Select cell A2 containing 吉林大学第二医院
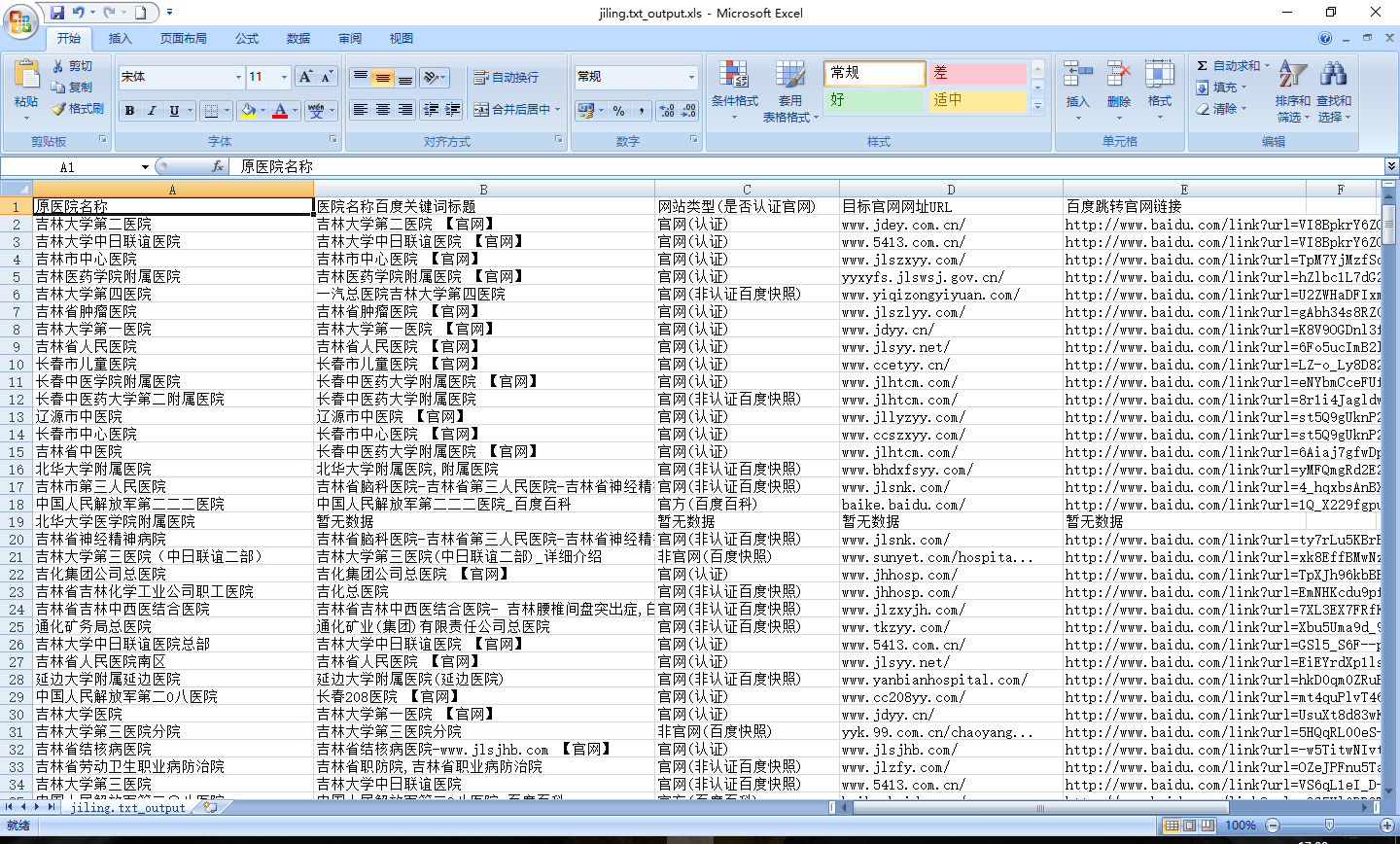Screen dimensions: 1400x844 point(172,225)
